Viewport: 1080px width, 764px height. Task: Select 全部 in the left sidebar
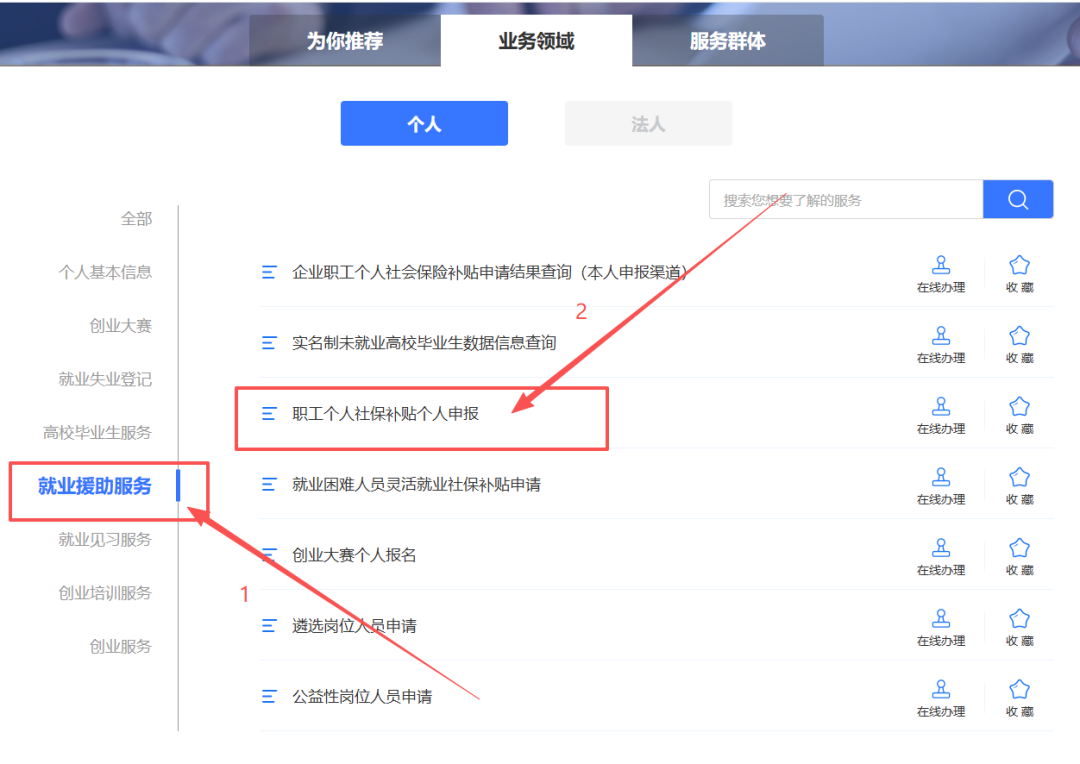pyautogui.click(x=136, y=219)
